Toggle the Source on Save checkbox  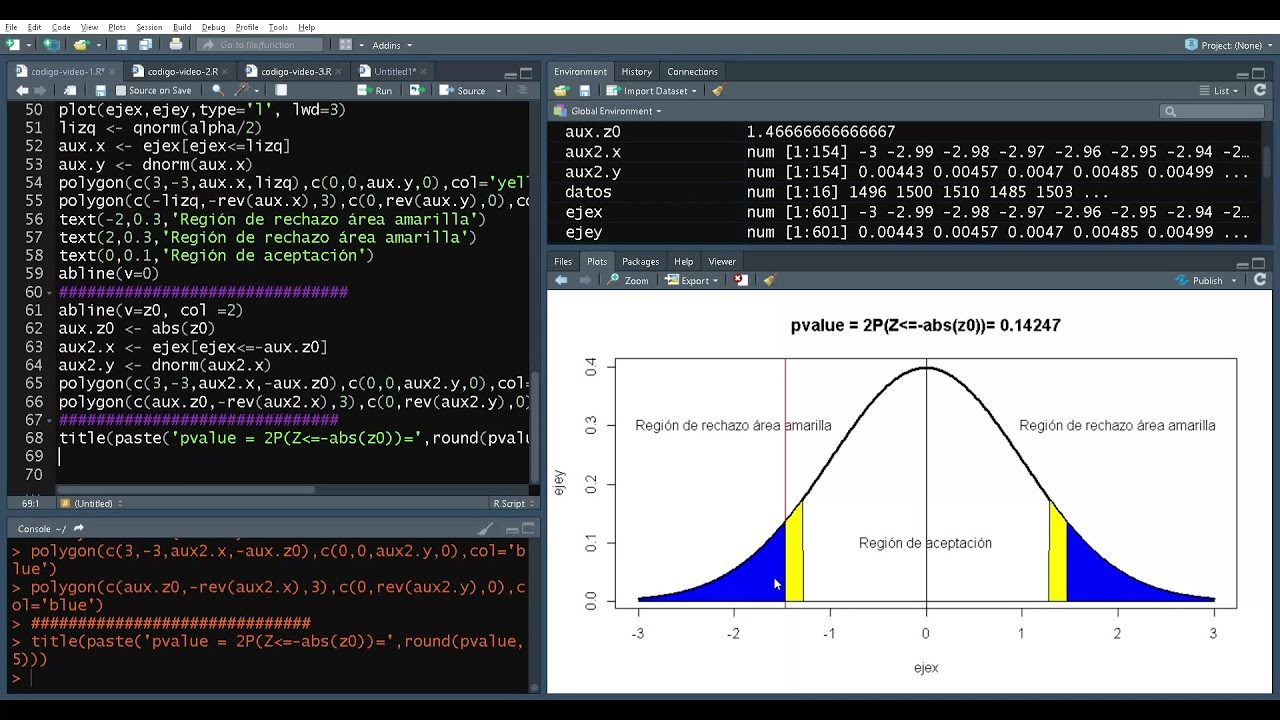point(120,91)
